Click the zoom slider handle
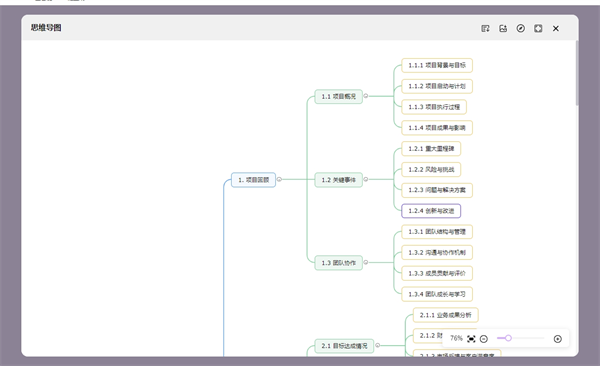The image size is (600, 366). (x=508, y=338)
